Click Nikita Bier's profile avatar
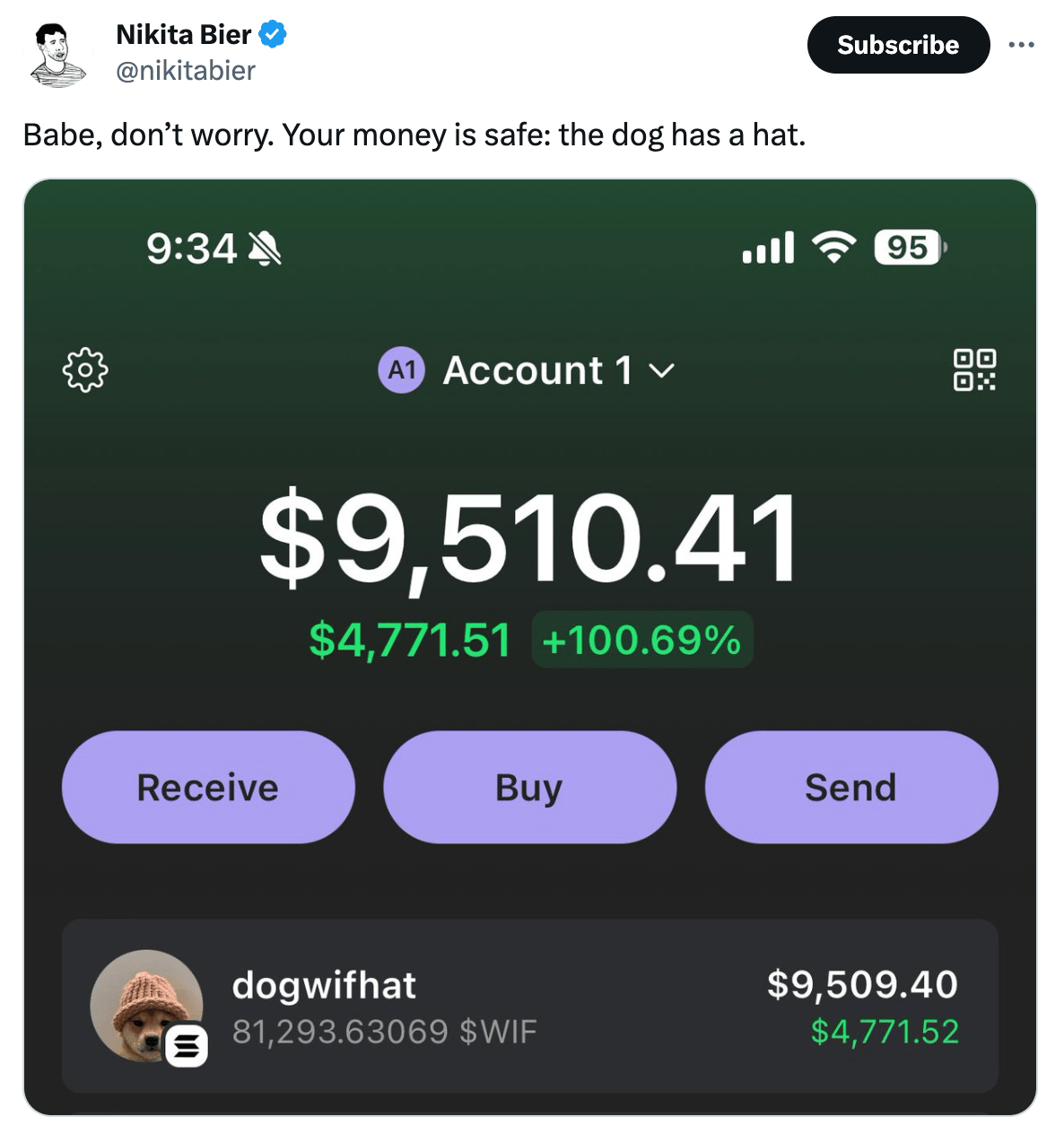The height and width of the screenshot is (1134, 1064). [x=57, y=56]
